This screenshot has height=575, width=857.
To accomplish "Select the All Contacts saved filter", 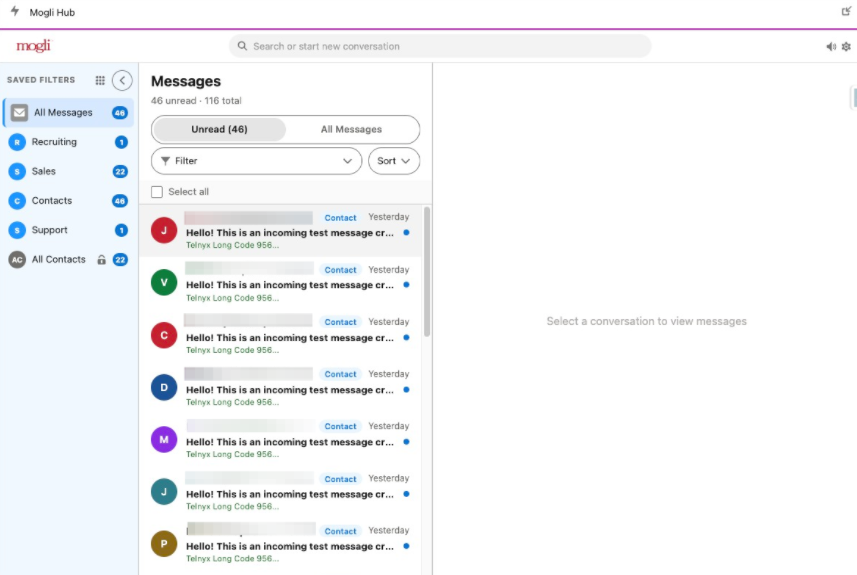I will [69, 260].
